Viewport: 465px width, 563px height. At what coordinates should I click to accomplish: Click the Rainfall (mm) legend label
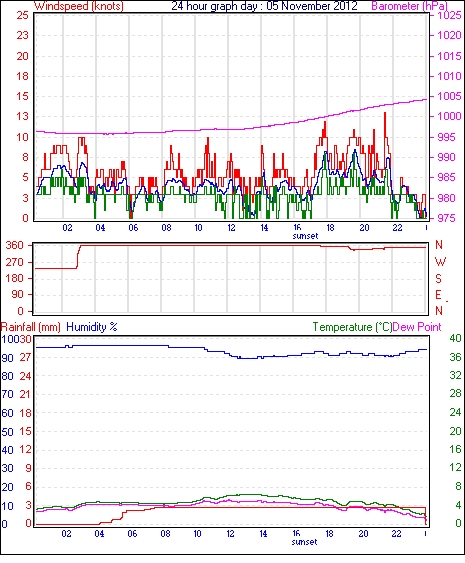tap(31, 327)
